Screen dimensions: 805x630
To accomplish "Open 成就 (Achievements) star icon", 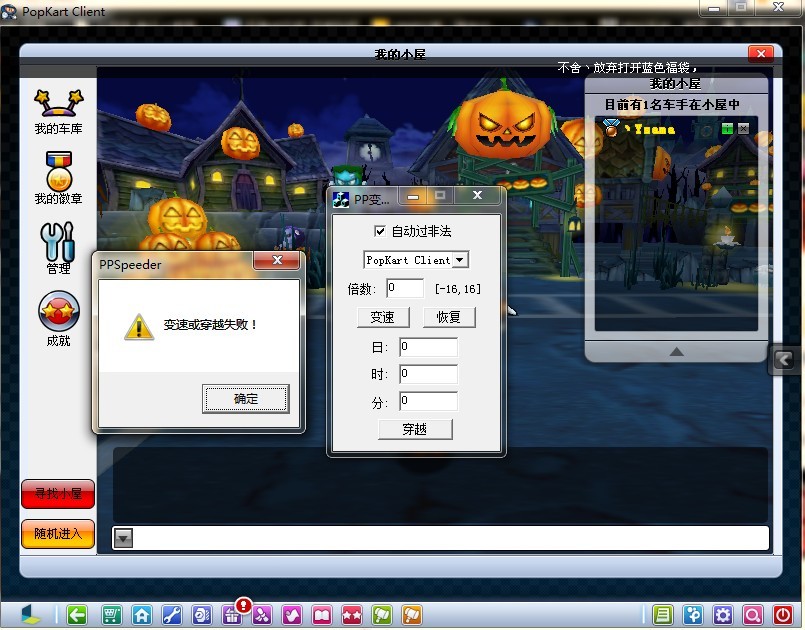I will coord(59,319).
